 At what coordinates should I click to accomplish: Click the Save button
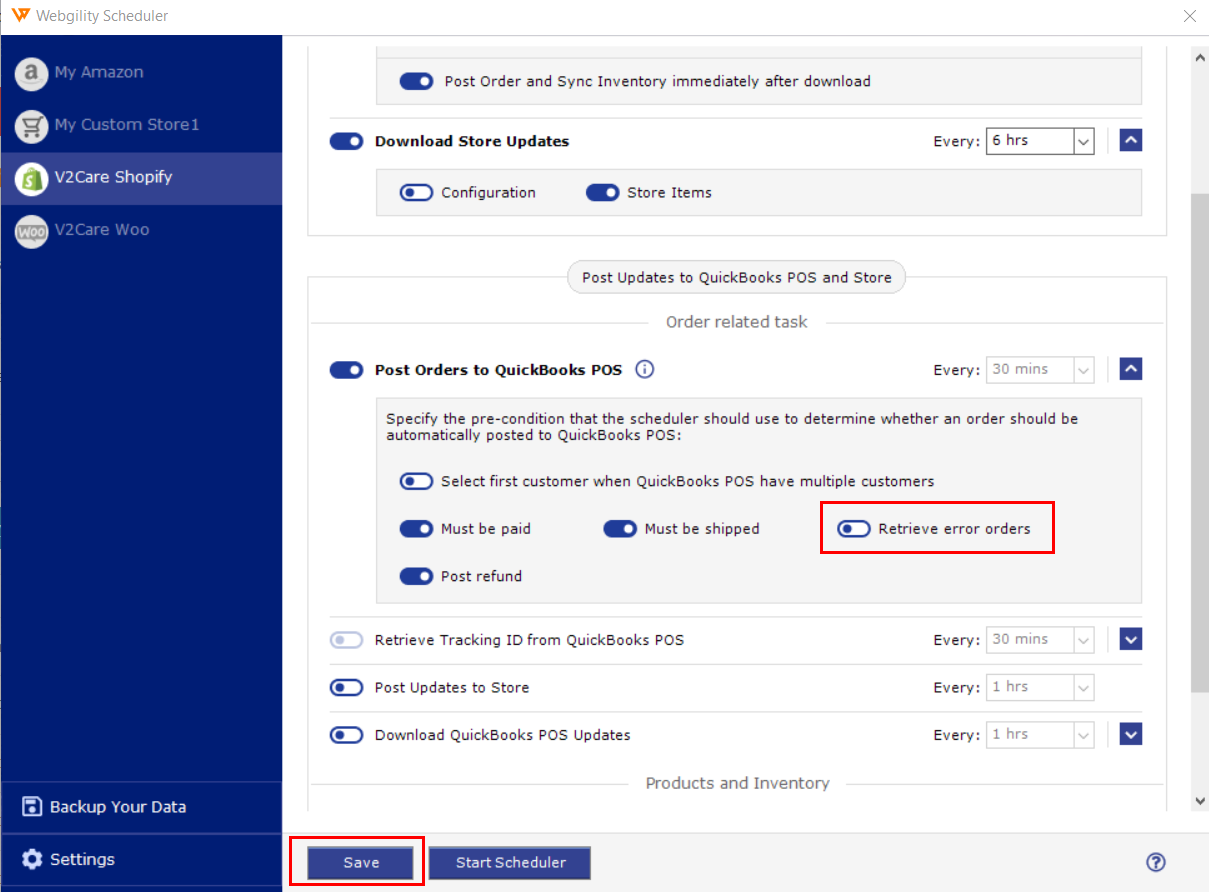[x=361, y=863]
